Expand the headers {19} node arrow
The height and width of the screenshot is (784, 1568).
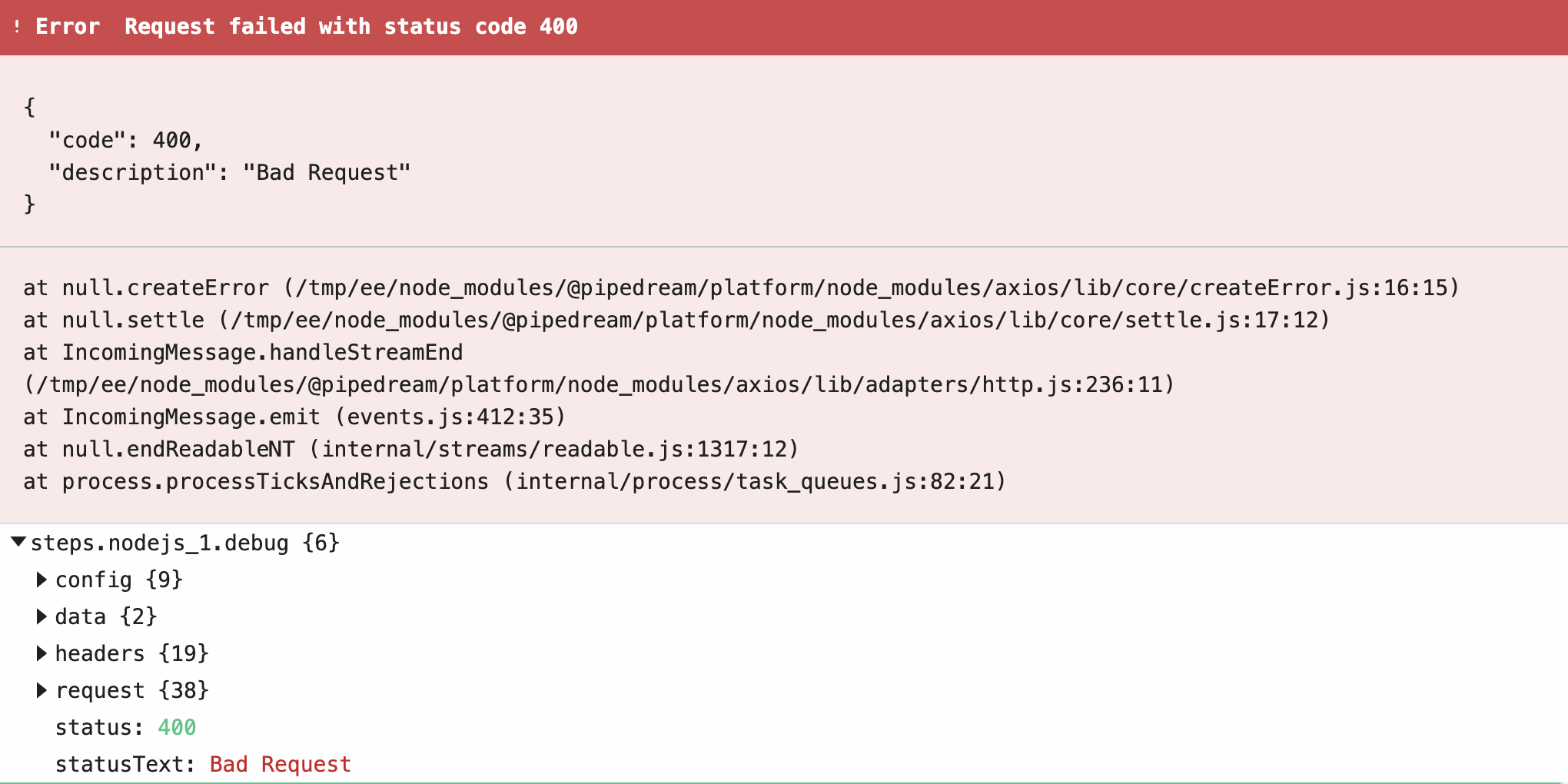coord(42,653)
